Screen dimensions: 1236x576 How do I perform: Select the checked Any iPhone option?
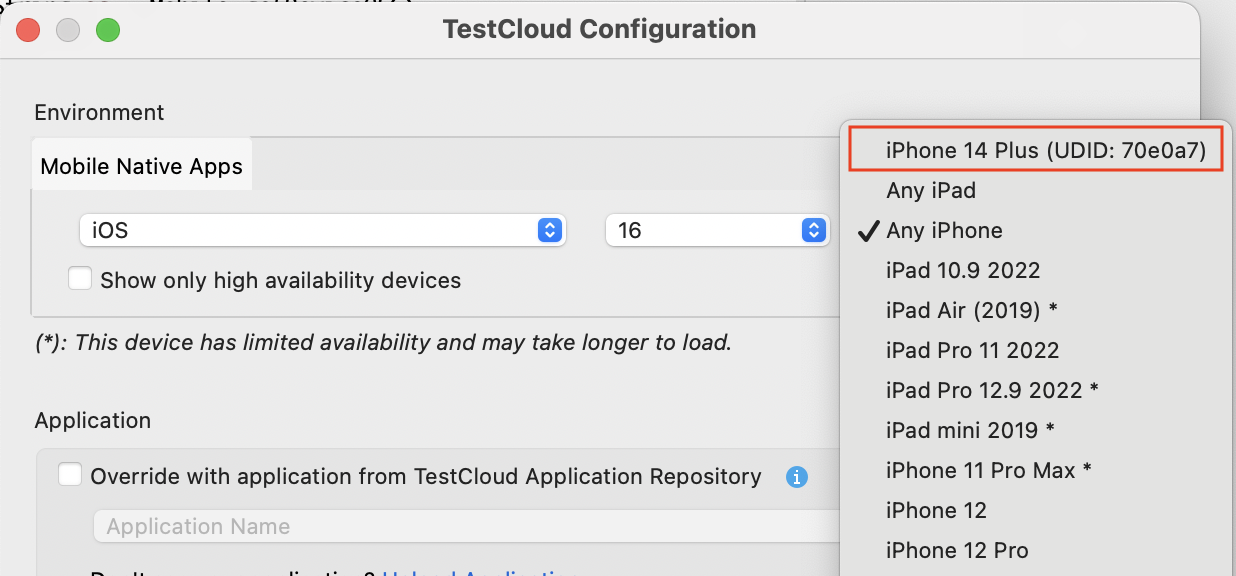[x=944, y=230]
